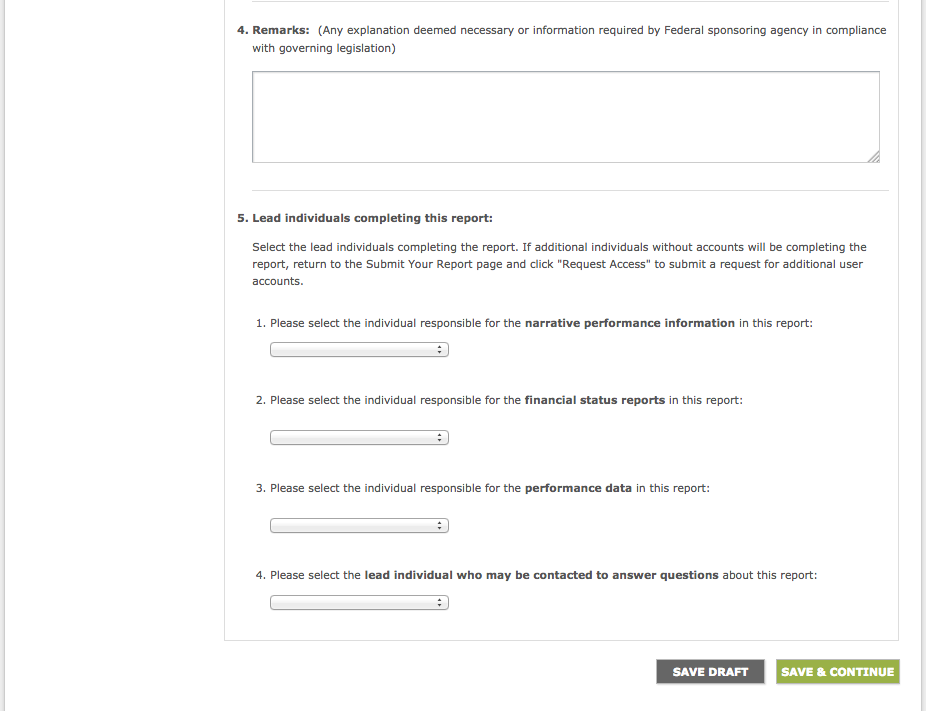926x711 pixels.
Task: Click the "4. Remarks:" label
Action: 273,30
